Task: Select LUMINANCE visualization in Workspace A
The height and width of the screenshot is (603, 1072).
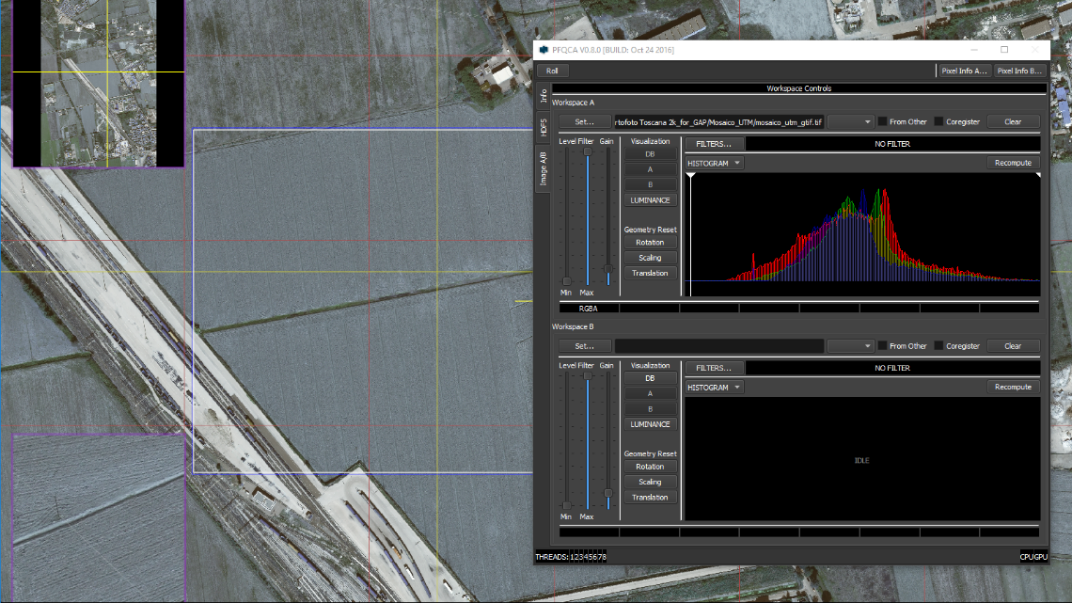Action: [x=650, y=200]
